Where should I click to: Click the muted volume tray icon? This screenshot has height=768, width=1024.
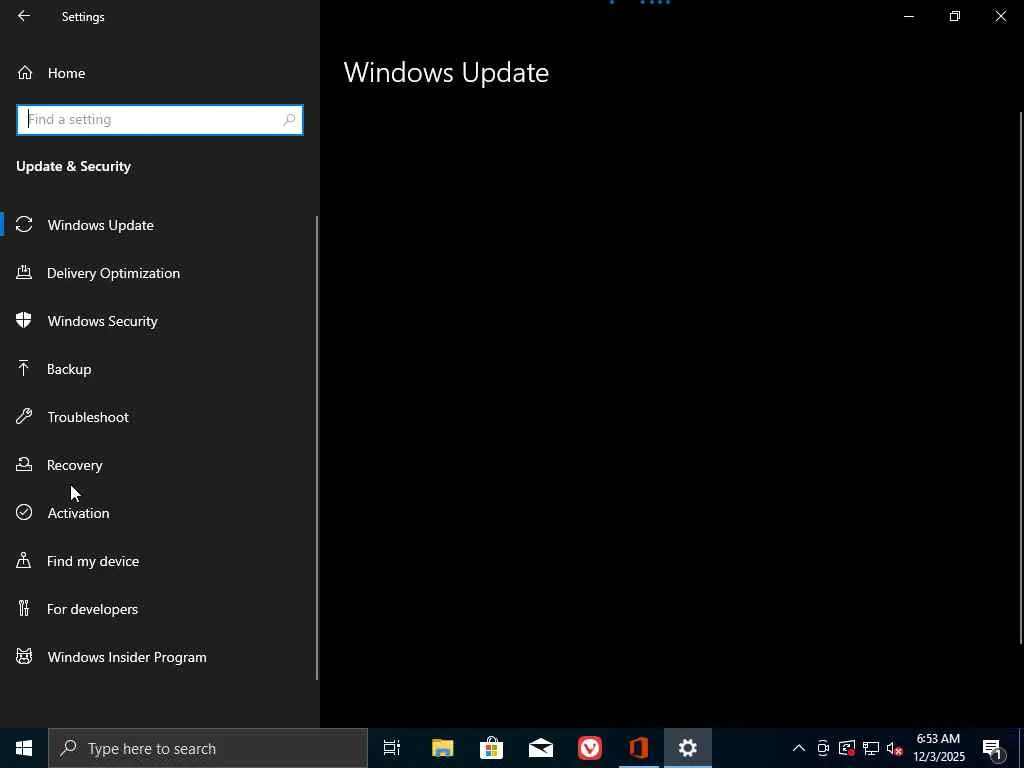[x=895, y=748]
